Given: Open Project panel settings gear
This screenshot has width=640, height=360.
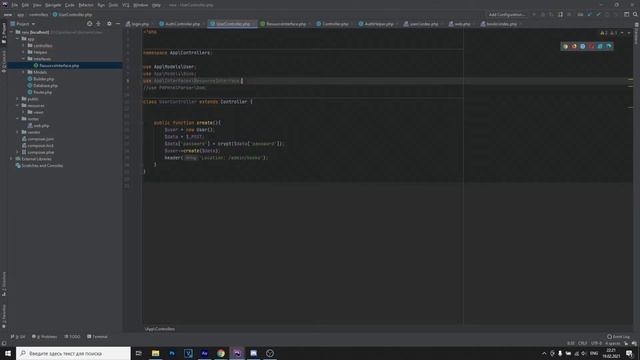Looking at the screenshot, I should tap(109, 24).
